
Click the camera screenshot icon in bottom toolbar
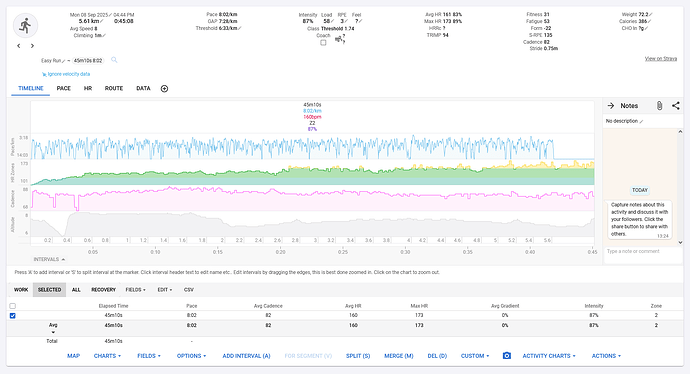point(506,356)
